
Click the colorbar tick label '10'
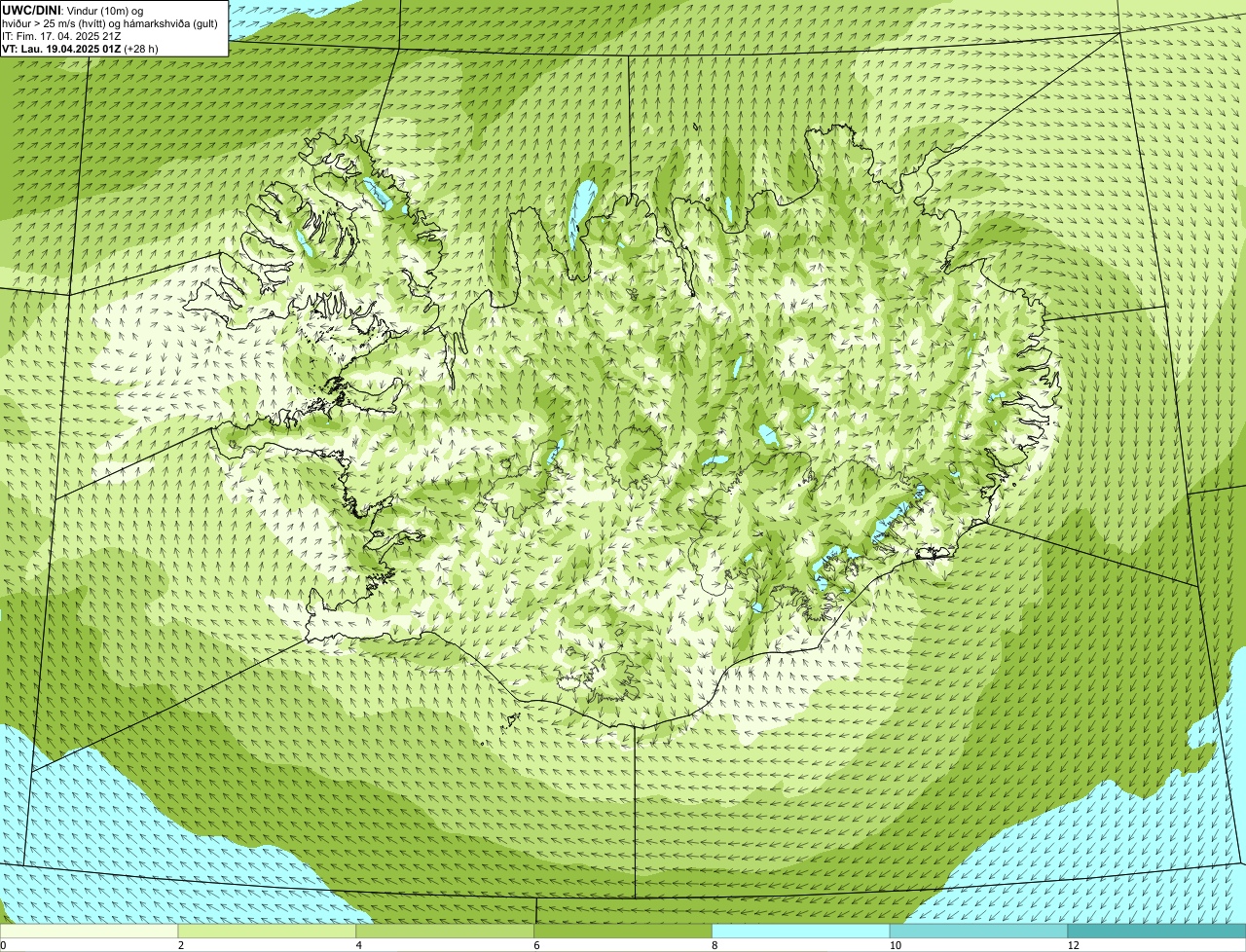pos(895,945)
